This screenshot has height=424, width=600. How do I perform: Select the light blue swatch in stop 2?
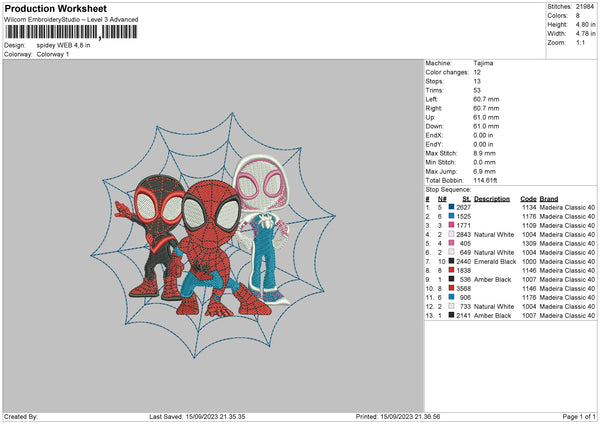click(453, 216)
